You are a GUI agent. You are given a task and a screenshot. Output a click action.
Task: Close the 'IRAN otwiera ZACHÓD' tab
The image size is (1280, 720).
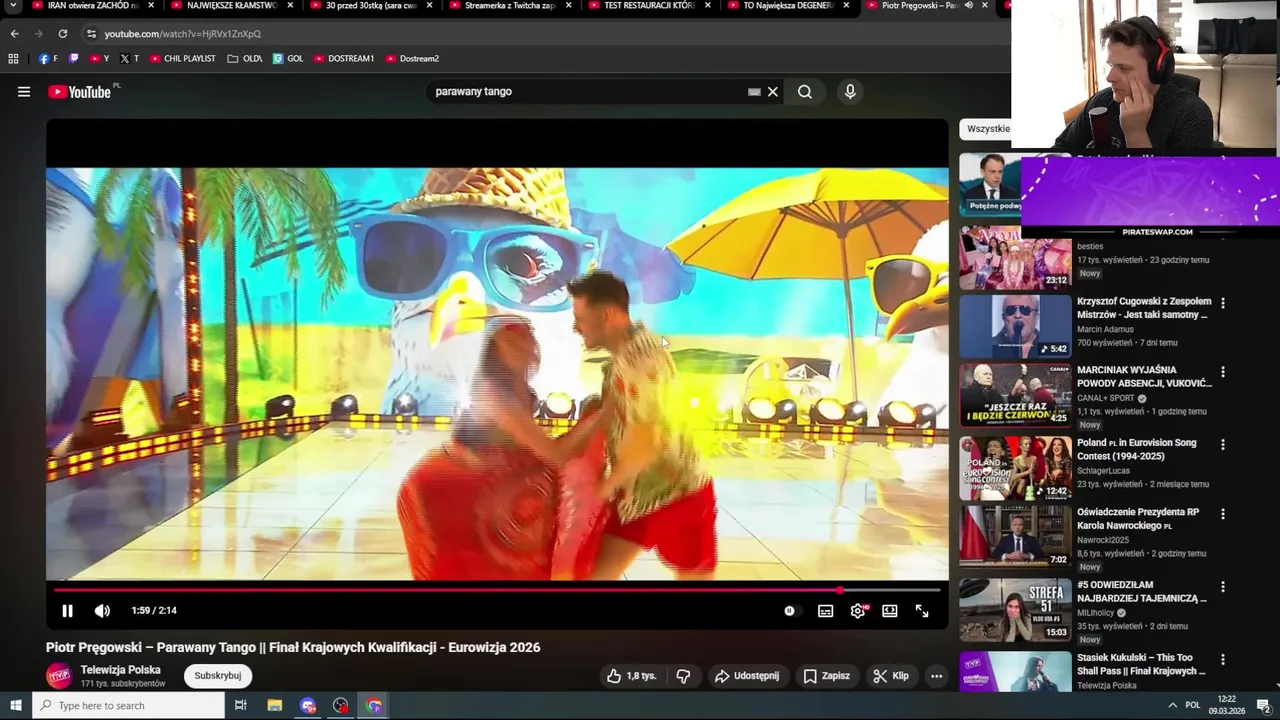click(x=151, y=6)
